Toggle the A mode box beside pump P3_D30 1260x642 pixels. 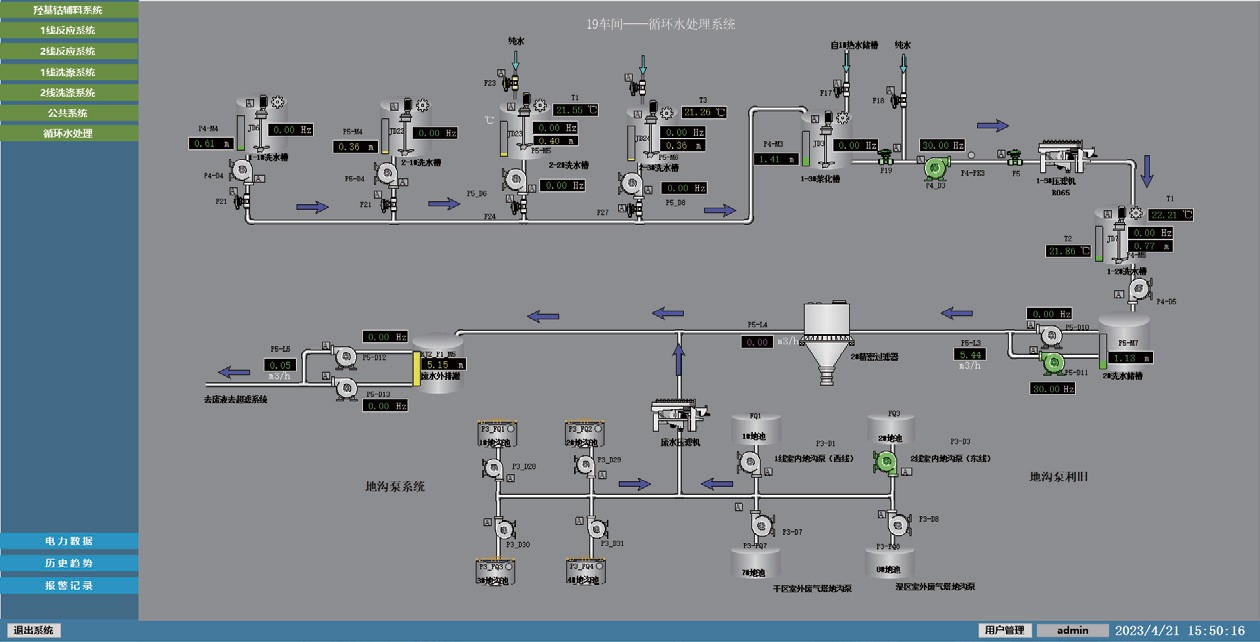(x=487, y=523)
